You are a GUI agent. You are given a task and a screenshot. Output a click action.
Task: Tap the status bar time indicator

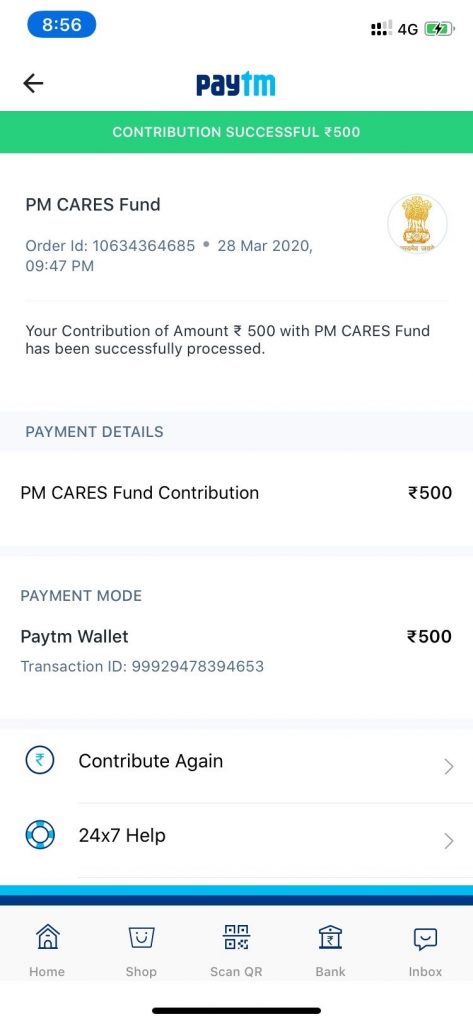point(61,25)
